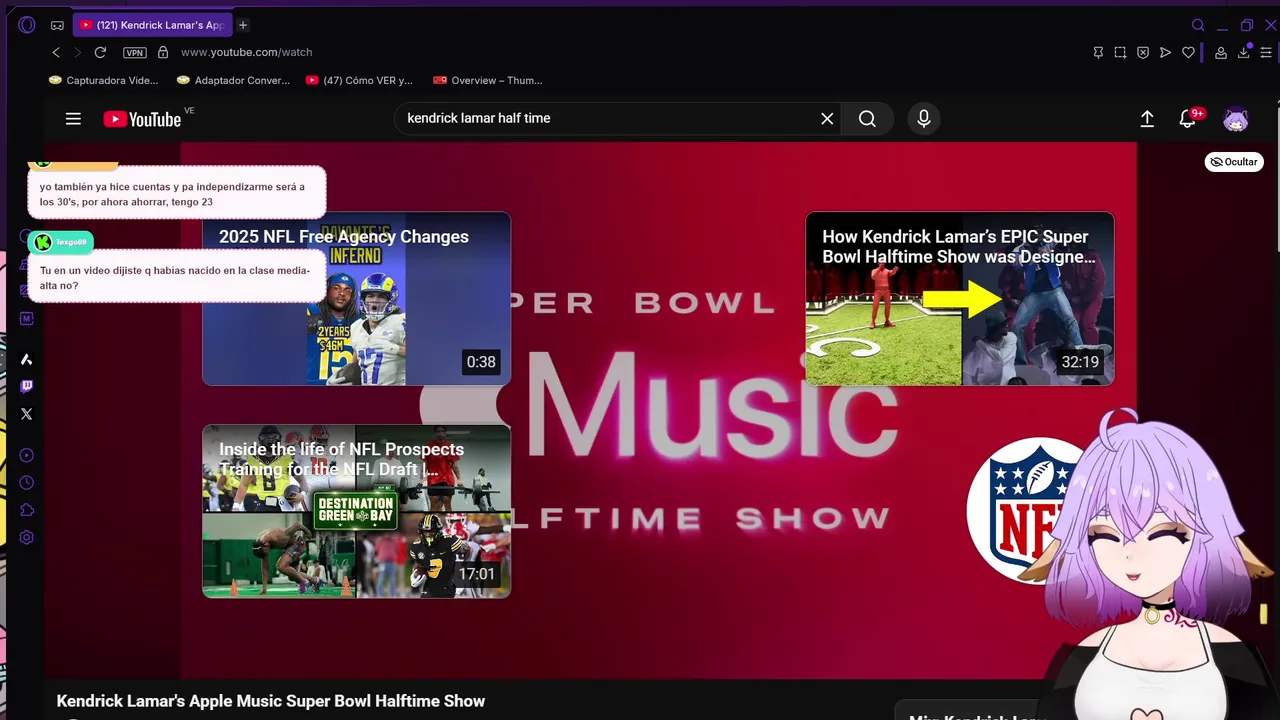The image size is (1280, 720).
Task: Open the YouTube account avatar menu
Action: click(1236, 119)
